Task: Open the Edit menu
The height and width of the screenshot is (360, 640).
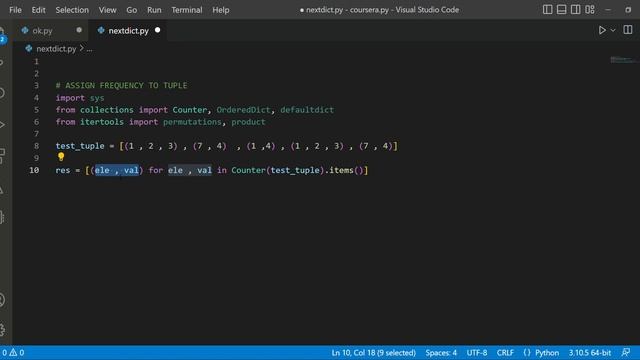Action: 38,10
